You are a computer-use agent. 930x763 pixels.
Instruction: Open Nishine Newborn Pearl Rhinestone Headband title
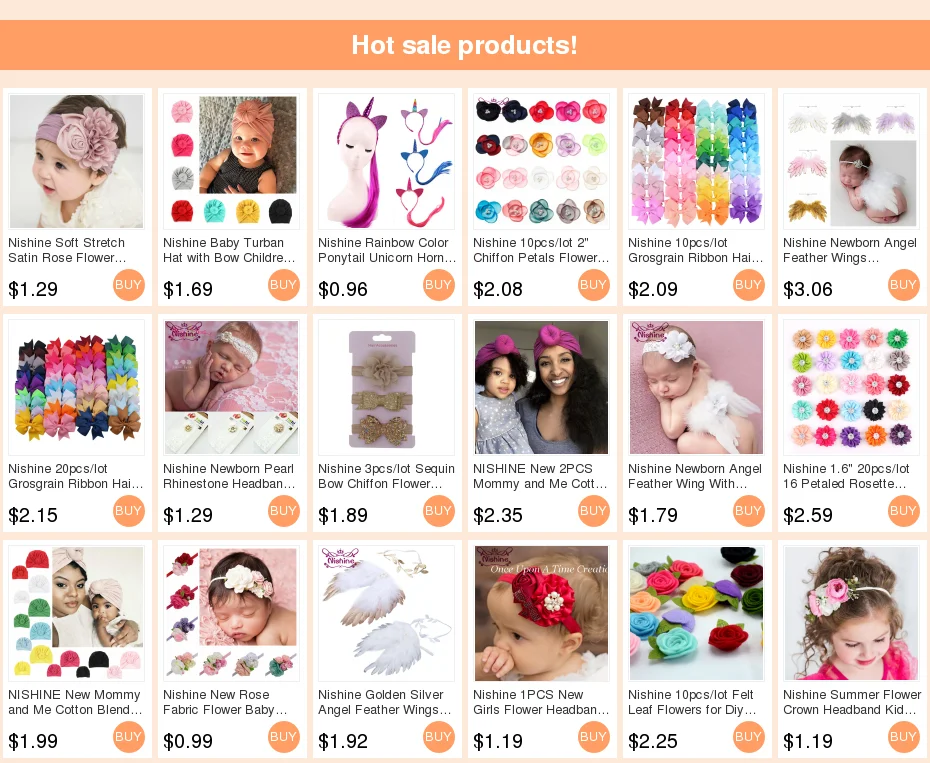(x=229, y=476)
